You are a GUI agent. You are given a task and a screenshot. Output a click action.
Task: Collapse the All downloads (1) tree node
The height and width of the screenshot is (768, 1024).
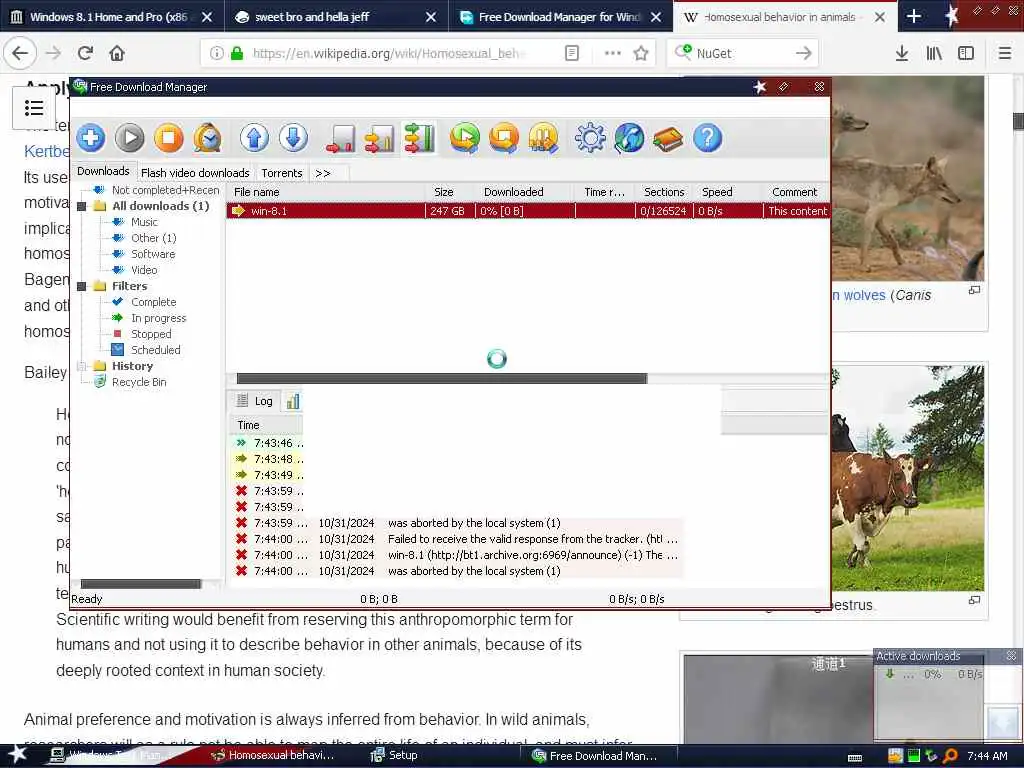click(82, 206)
